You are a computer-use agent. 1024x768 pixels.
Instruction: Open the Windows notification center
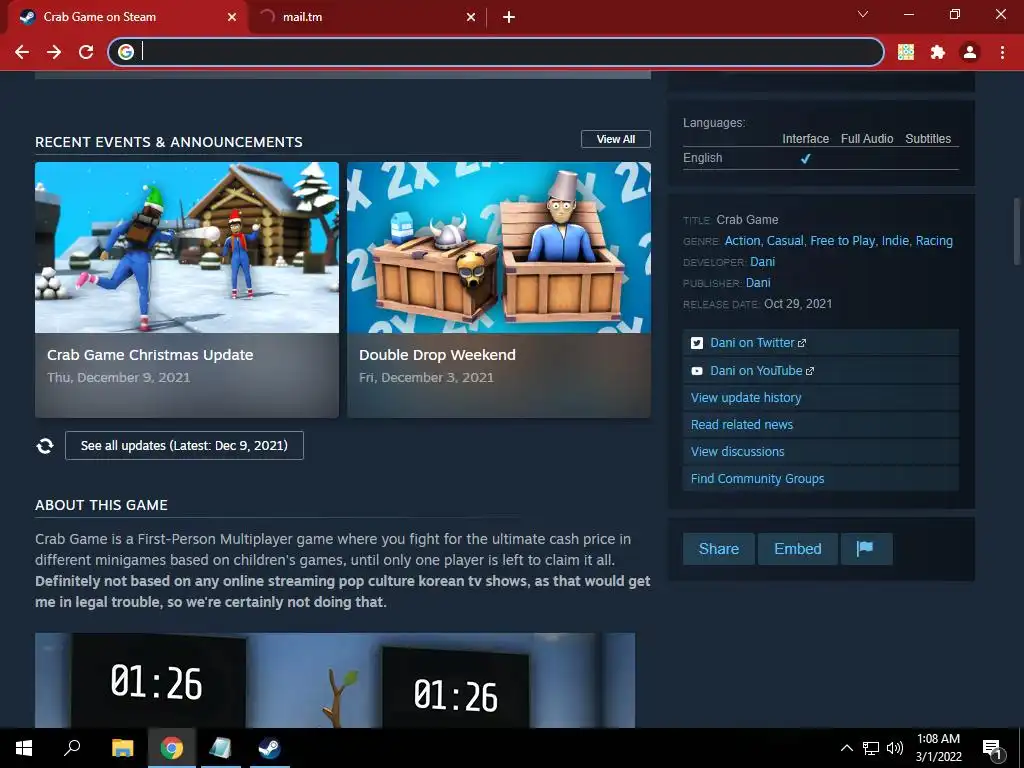[992, 748]
